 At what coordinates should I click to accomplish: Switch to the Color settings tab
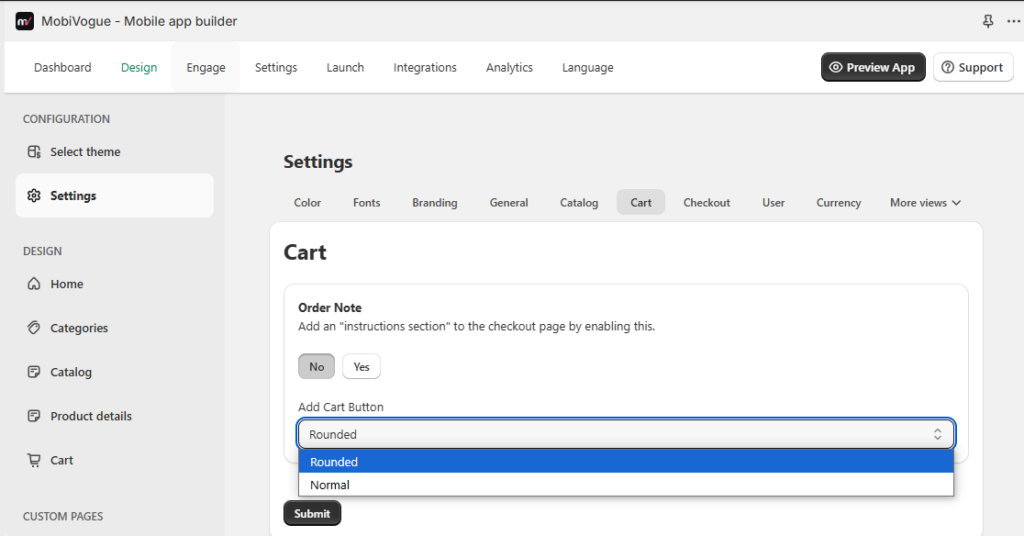(x=307, y=202)
